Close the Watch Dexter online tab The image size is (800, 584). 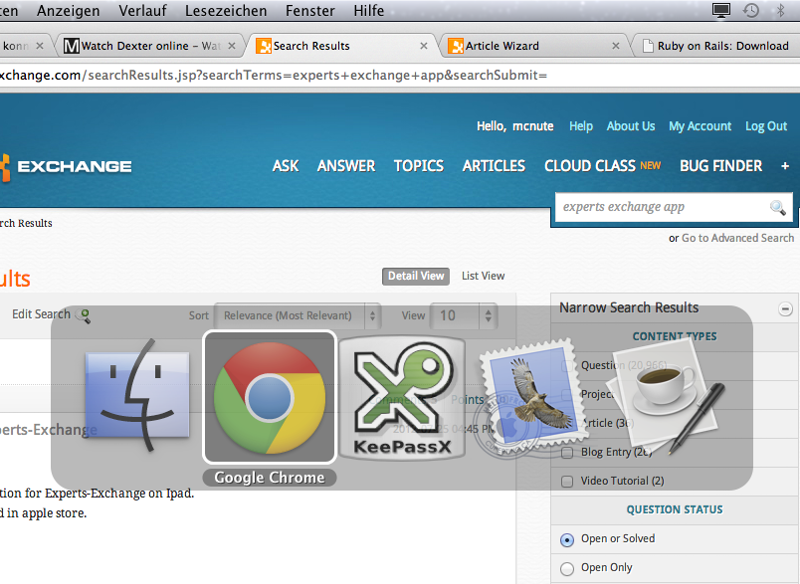point(232,46)
